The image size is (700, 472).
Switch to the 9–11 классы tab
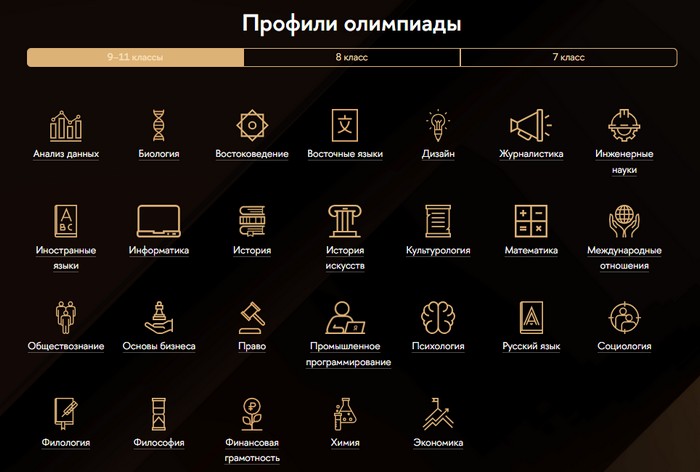[135, 57]
